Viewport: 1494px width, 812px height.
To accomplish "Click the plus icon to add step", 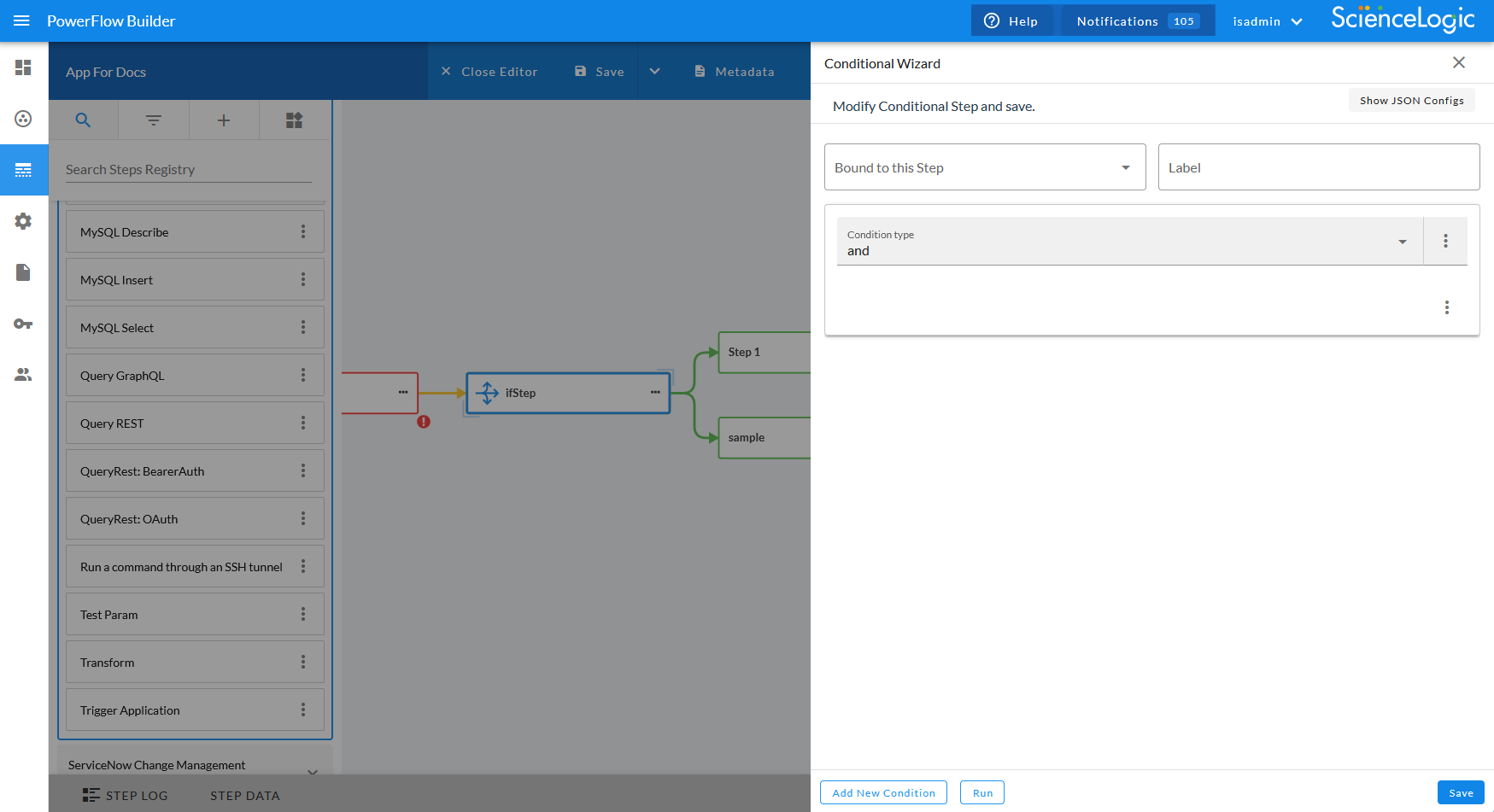I will [224, 120].
